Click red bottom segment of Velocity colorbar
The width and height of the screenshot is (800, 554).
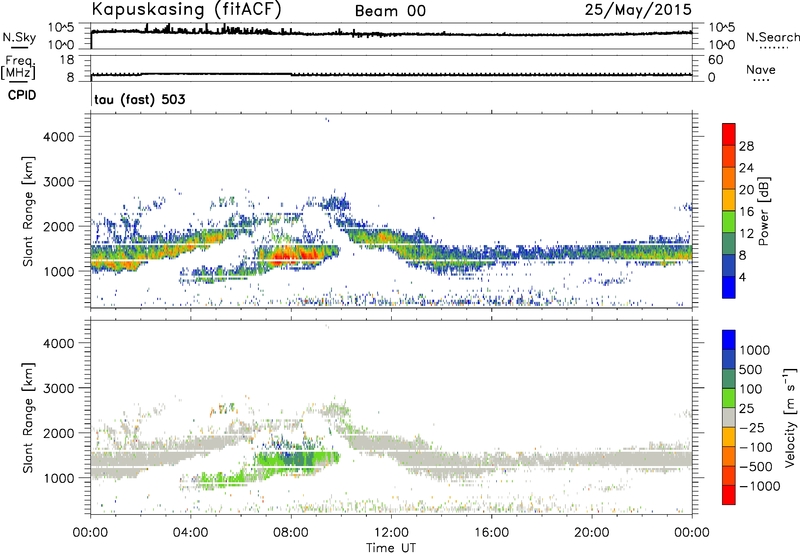729,495
